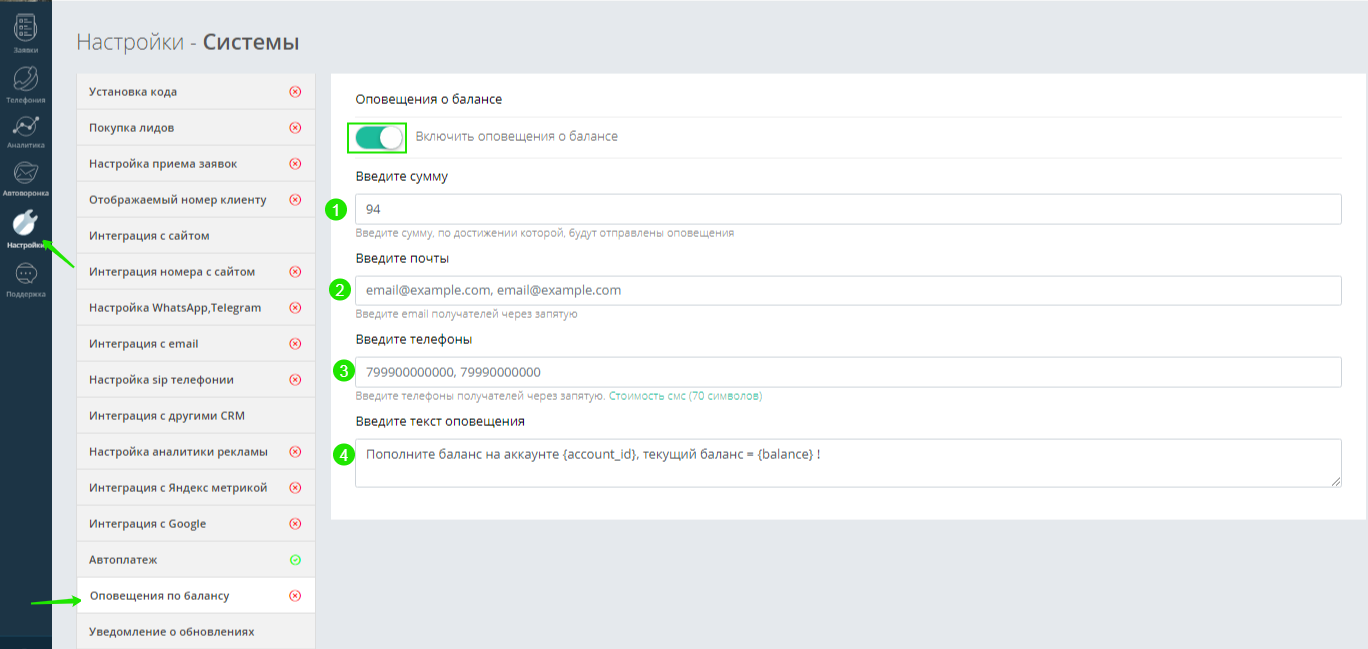1368x649 pixels.
Task: Open the Аналитика chart icon
Action: pos(26,126)
